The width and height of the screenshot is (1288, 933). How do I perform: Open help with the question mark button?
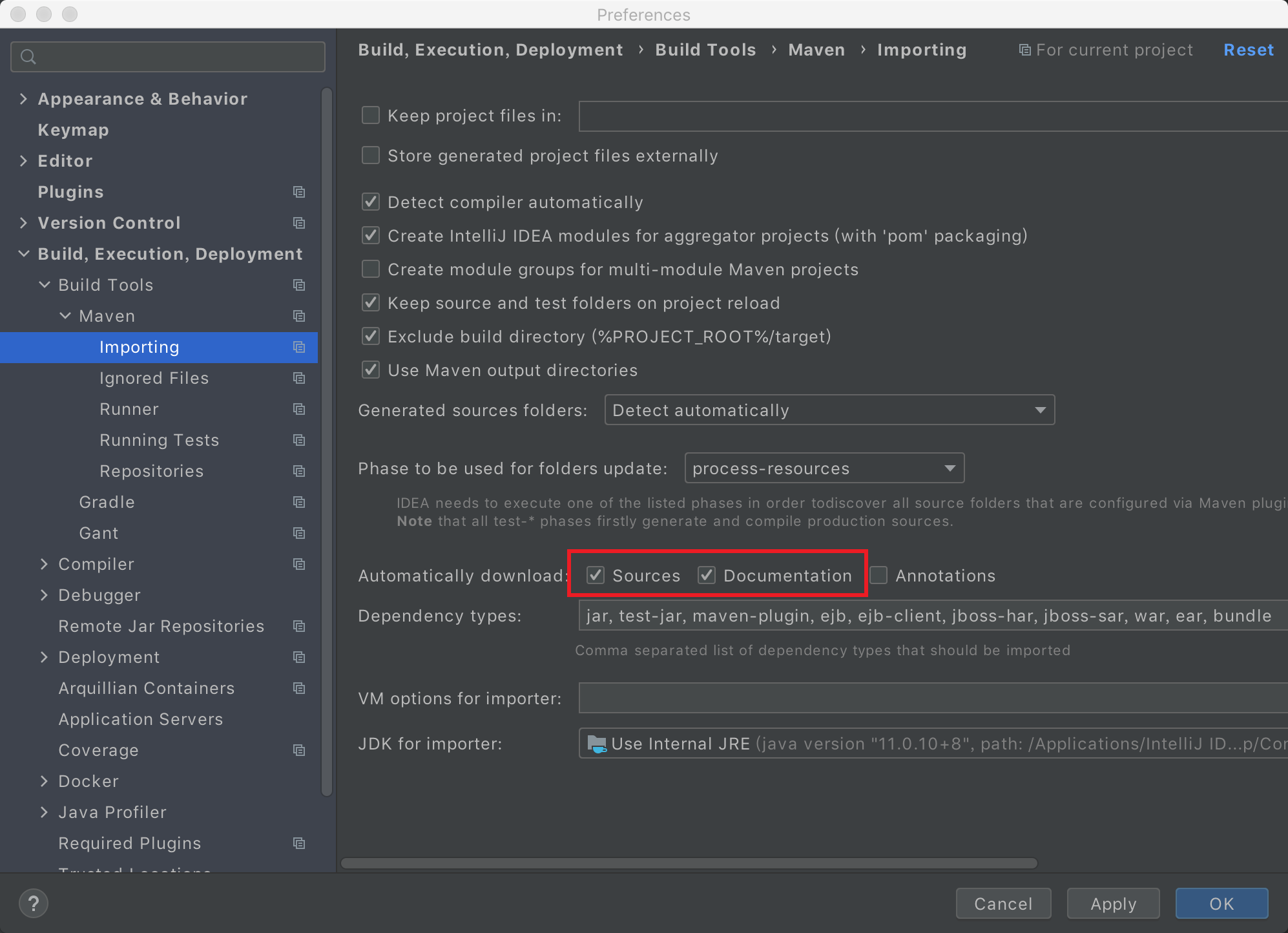34,903
